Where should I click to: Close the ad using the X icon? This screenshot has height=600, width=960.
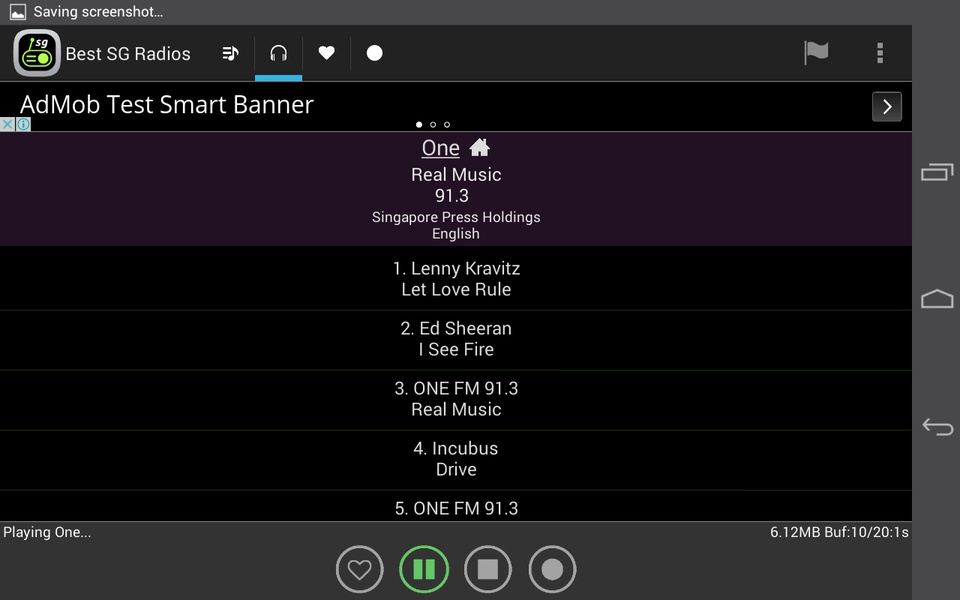coord(7,124)
